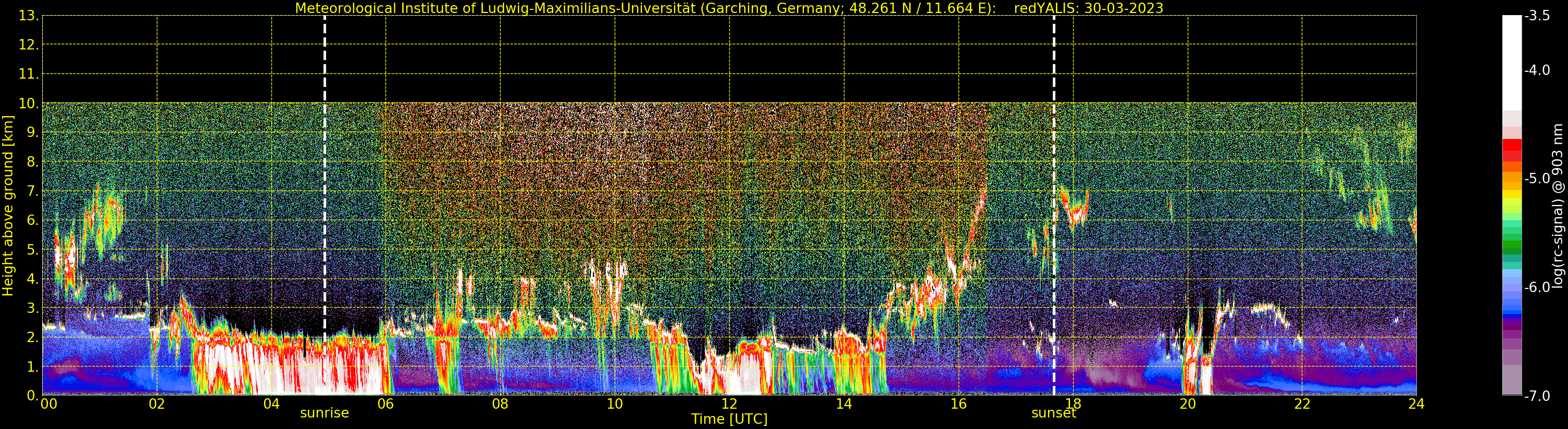
Task: Click the '11.' height axis tick label
Action: pos(29,74)
